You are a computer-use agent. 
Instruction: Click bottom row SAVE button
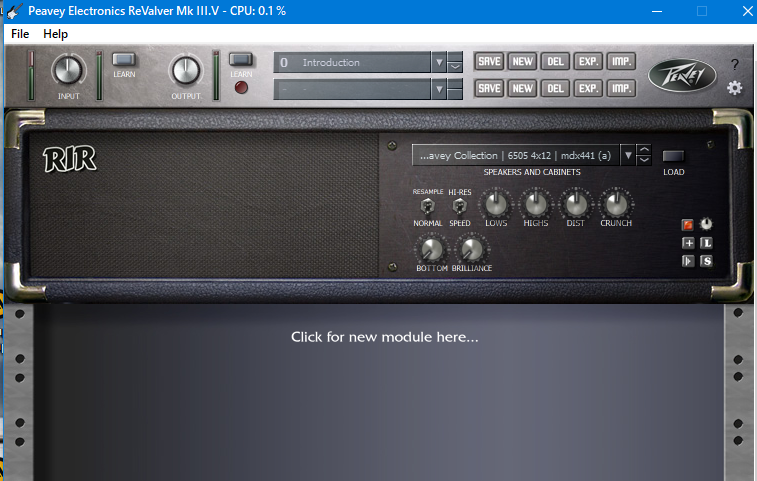(x=489, y=88)
